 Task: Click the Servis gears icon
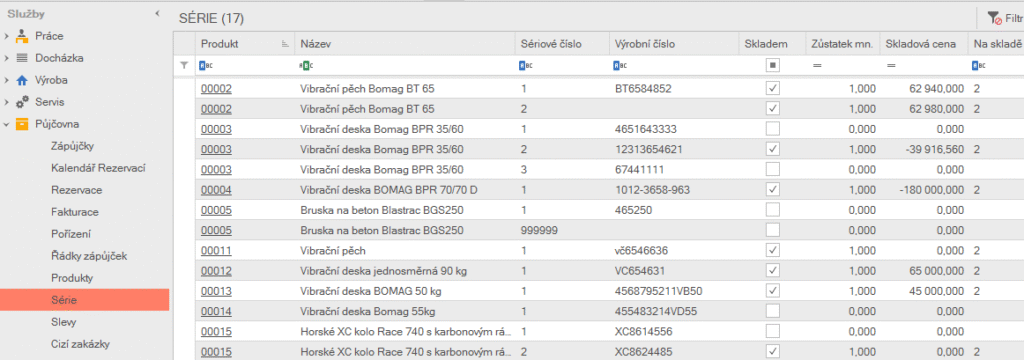(x=22, y=102)
